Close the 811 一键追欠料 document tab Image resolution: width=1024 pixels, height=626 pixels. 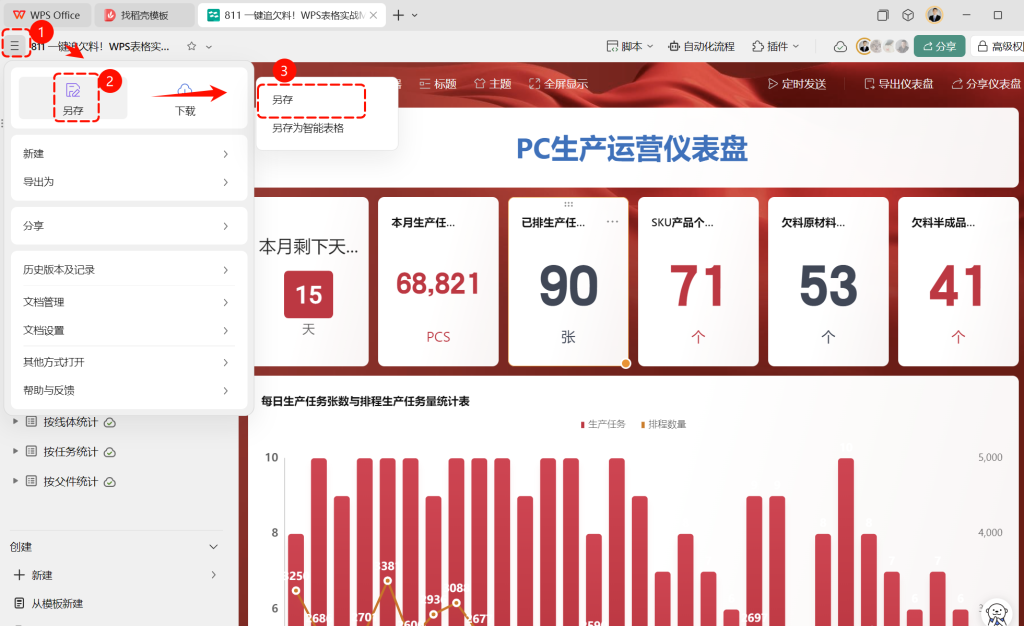pos(374,15)
